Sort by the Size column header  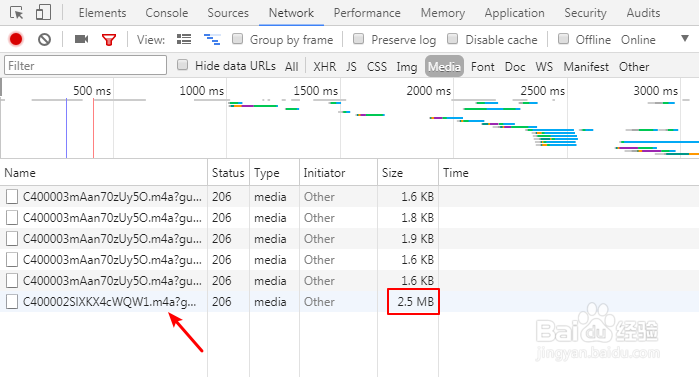coord(408,172)
